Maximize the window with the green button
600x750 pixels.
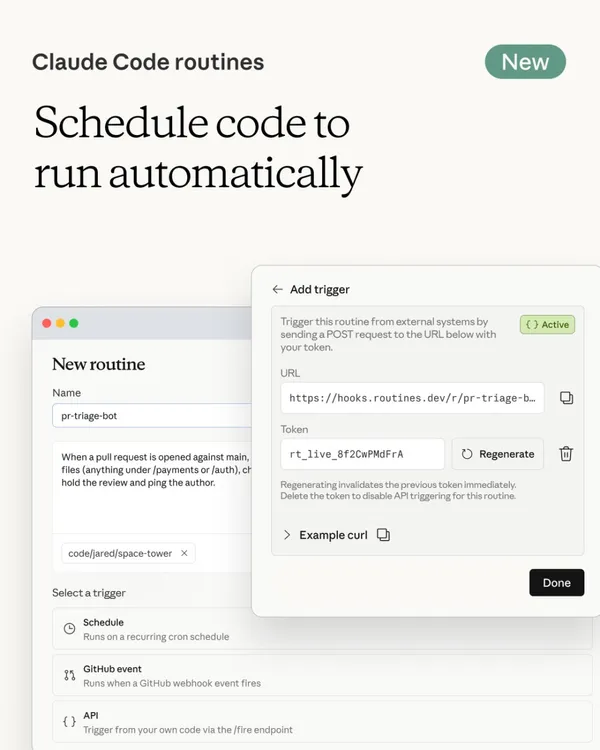point(74,323)
